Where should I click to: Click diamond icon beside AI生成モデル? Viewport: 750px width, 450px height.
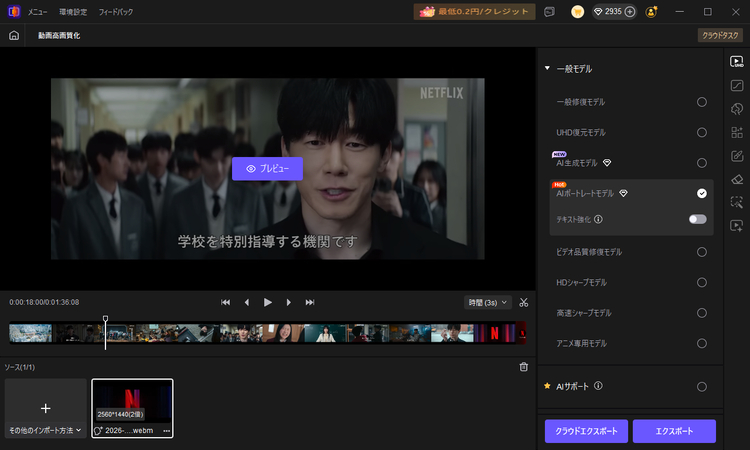pos(607,163)
